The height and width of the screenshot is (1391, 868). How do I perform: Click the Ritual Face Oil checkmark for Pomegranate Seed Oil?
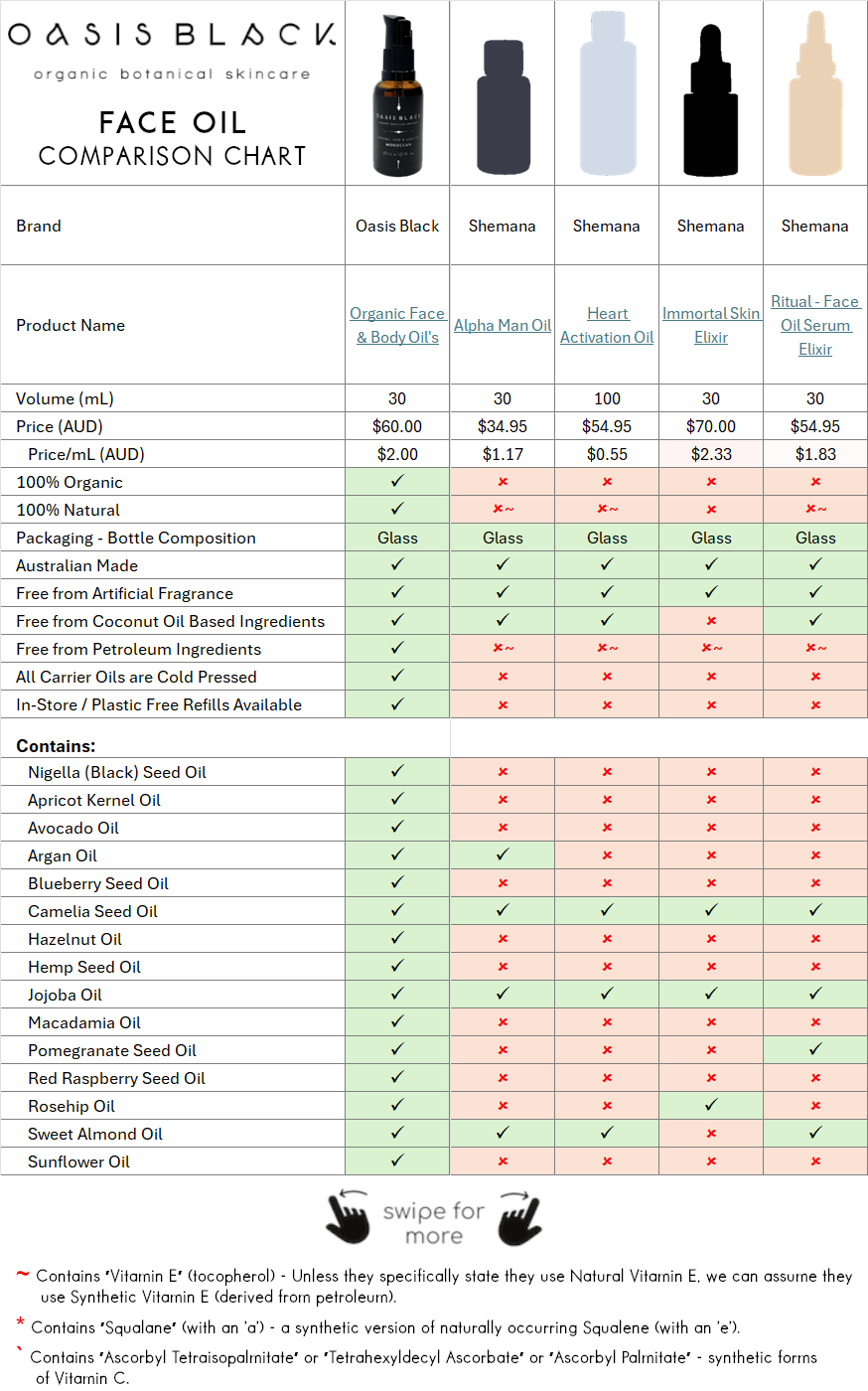click(815, 1049)
